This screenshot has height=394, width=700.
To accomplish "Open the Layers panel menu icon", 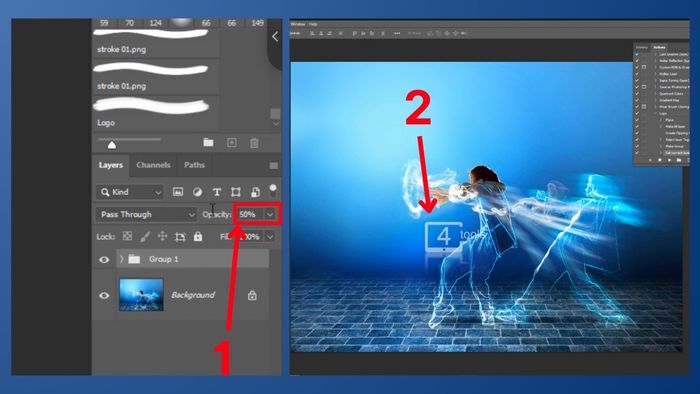I will [x=274, y=166].
